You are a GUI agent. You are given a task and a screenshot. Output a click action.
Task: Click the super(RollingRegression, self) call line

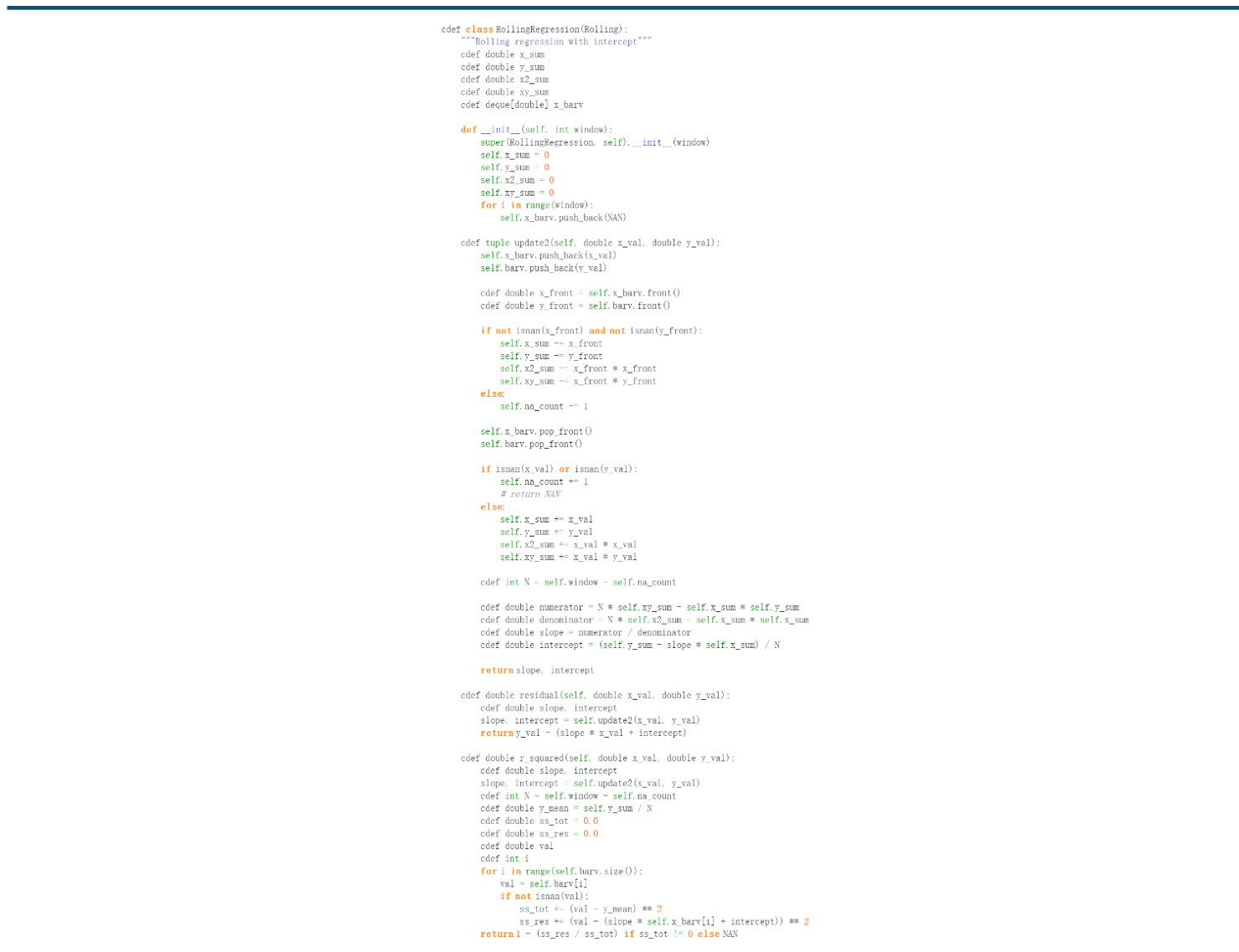pos(594,142)
